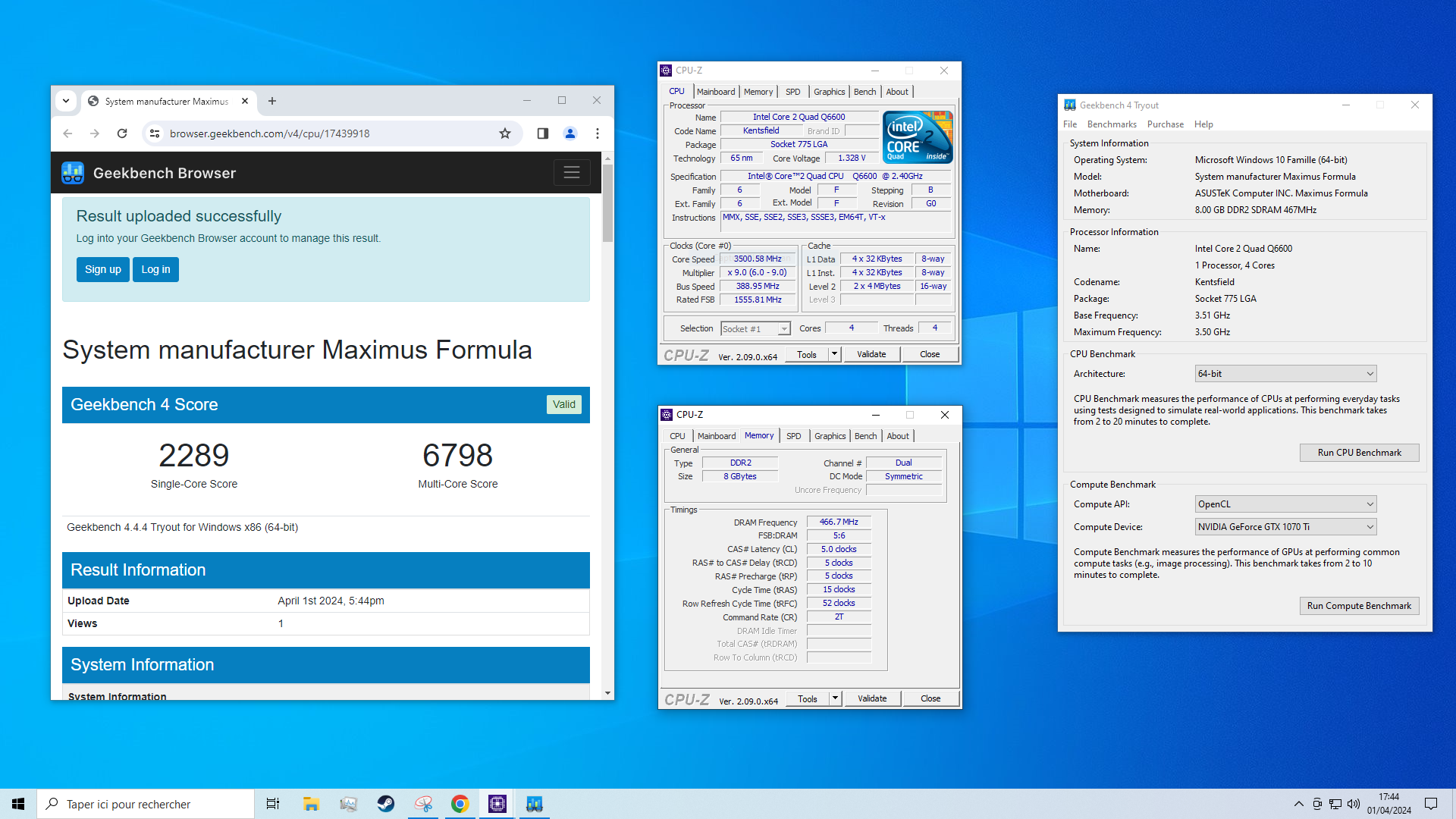Click Run Compute Benchmark button
The height and width of the screenshot is (819, 1456).
[1359, 606]
